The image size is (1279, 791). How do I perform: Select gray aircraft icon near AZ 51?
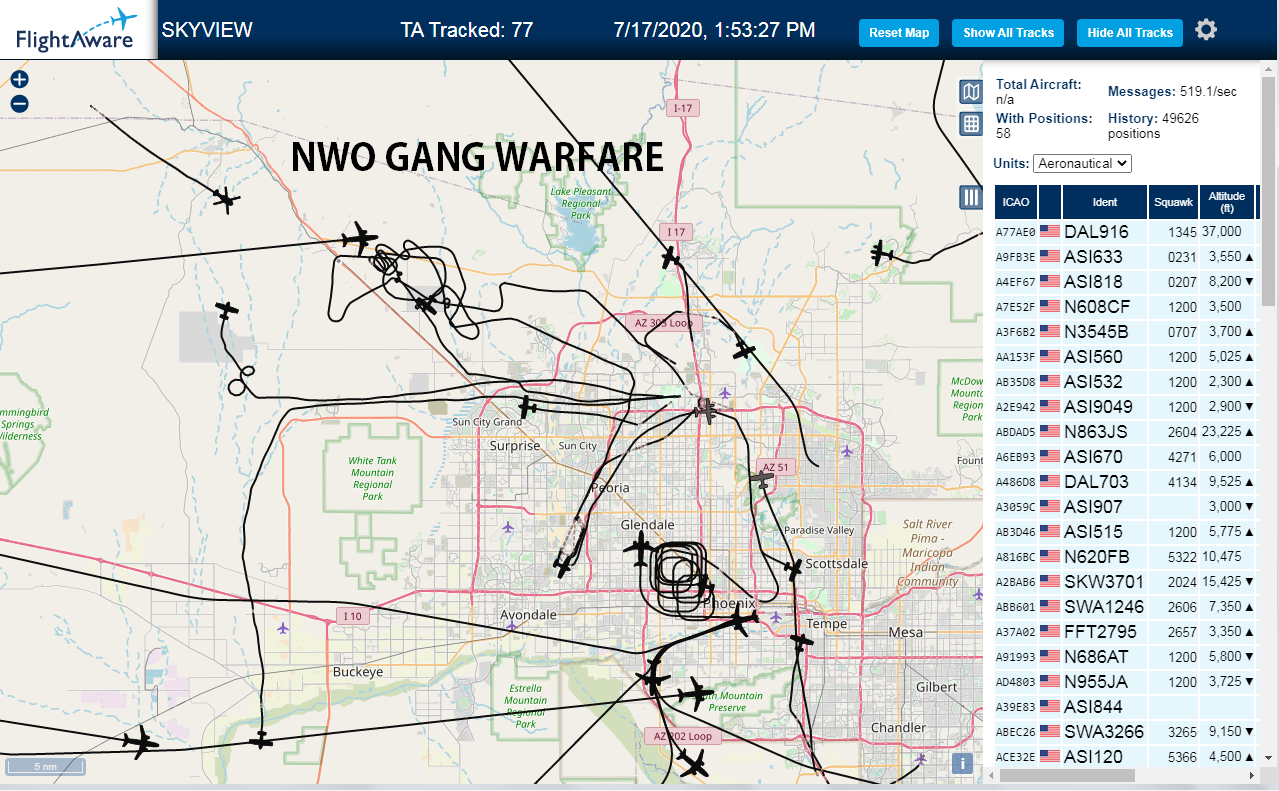(x=762, y=482)
